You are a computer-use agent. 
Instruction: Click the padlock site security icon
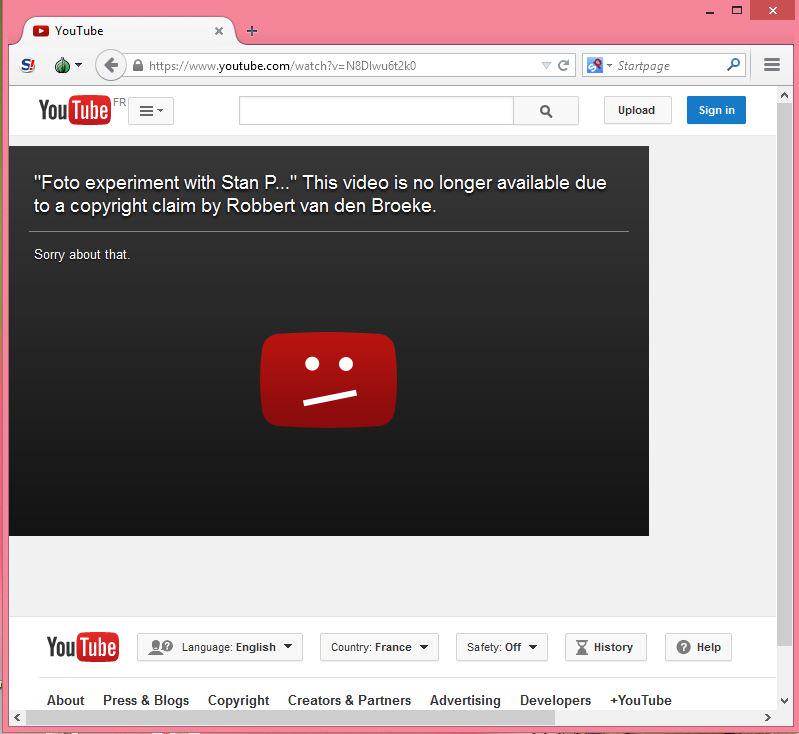pyautogui.click(x=138, y=66)
